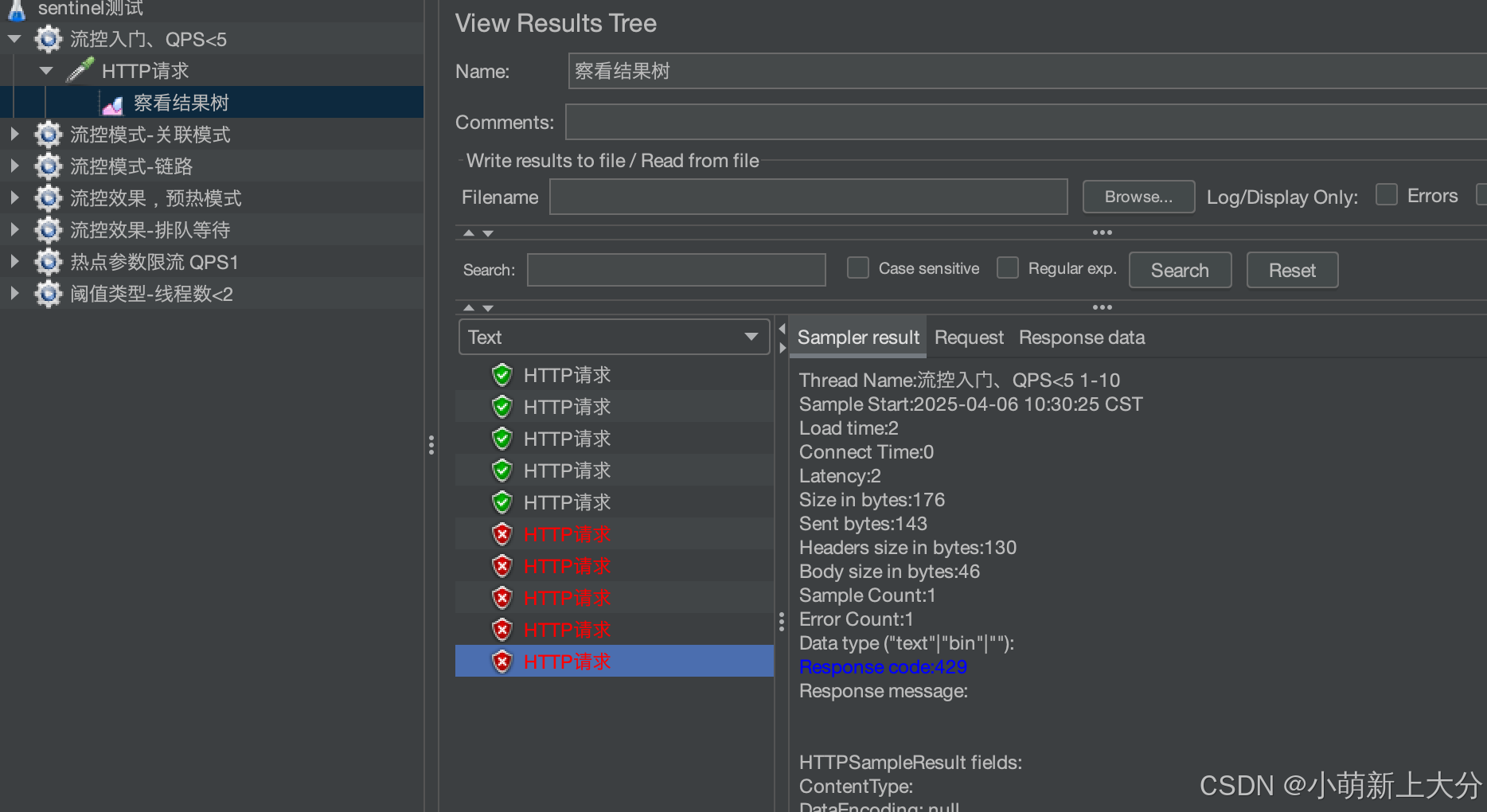Screen dimensions: 1487x812
Task: Click left-arrow collapse toggle beside Sampler result tab
Action: point(783,329)
